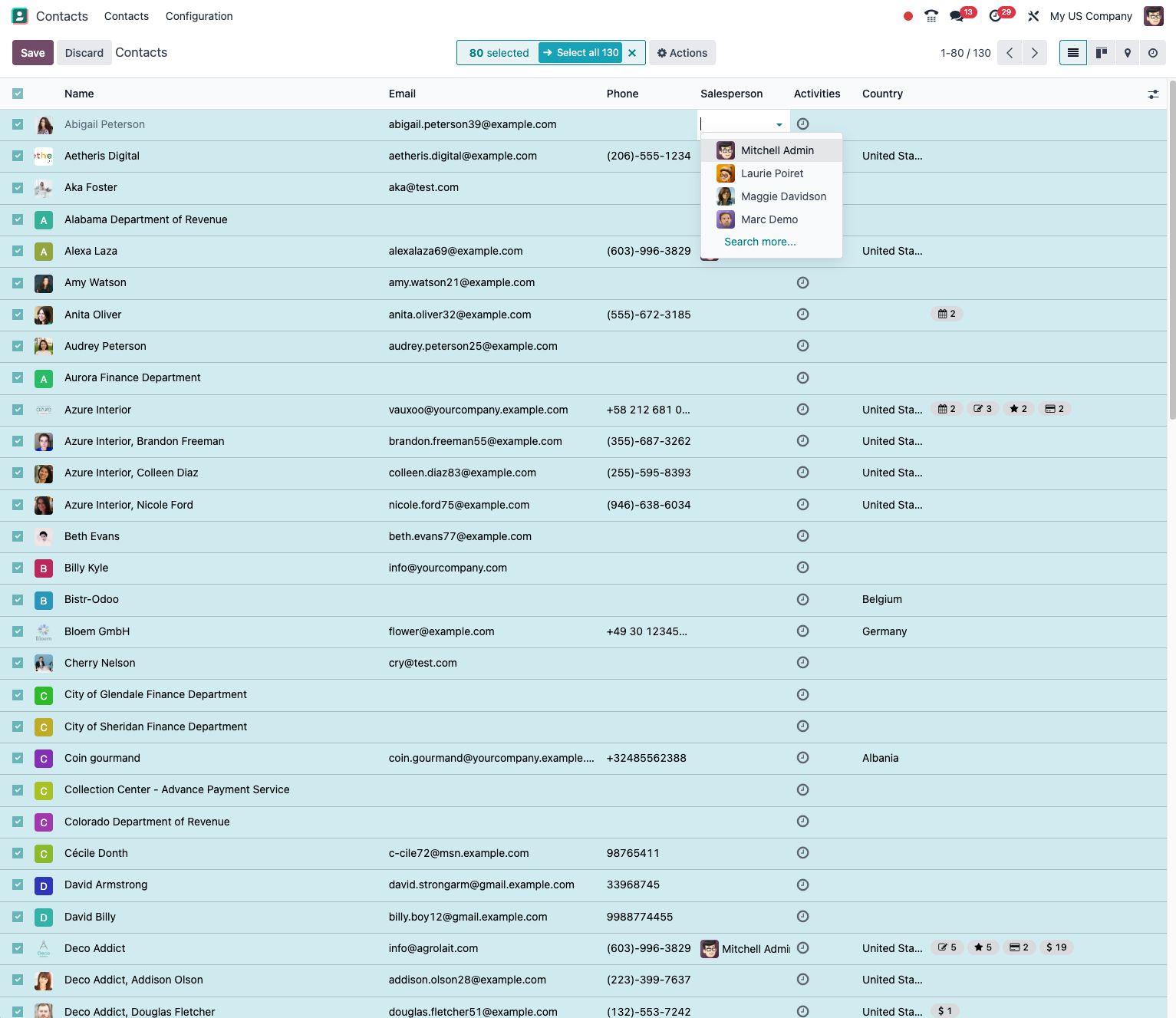Choose Maggie Davidson from salesperson dropdown
The height and width of the screenshot is (1018, 1176).
[x=772, y=196]
